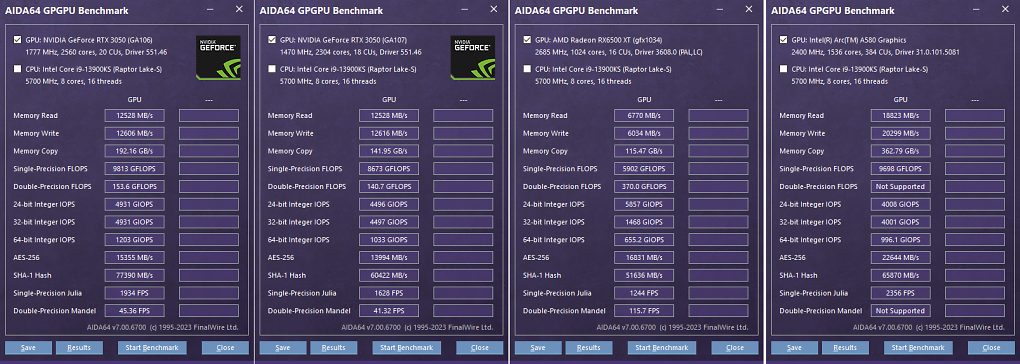Minimize the RTX 3050 GA107 window
Screen dimensions: 1020x364
(x=464, y=10)
